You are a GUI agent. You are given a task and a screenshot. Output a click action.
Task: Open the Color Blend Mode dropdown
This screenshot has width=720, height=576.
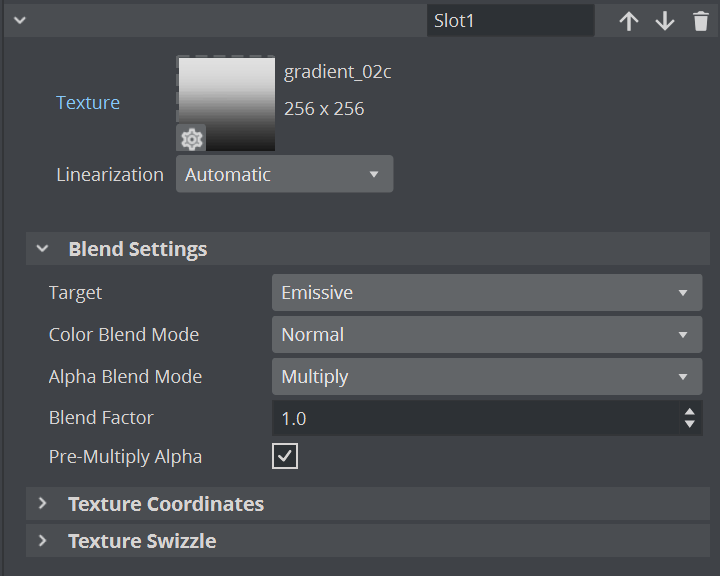click(x=486, y=335)
